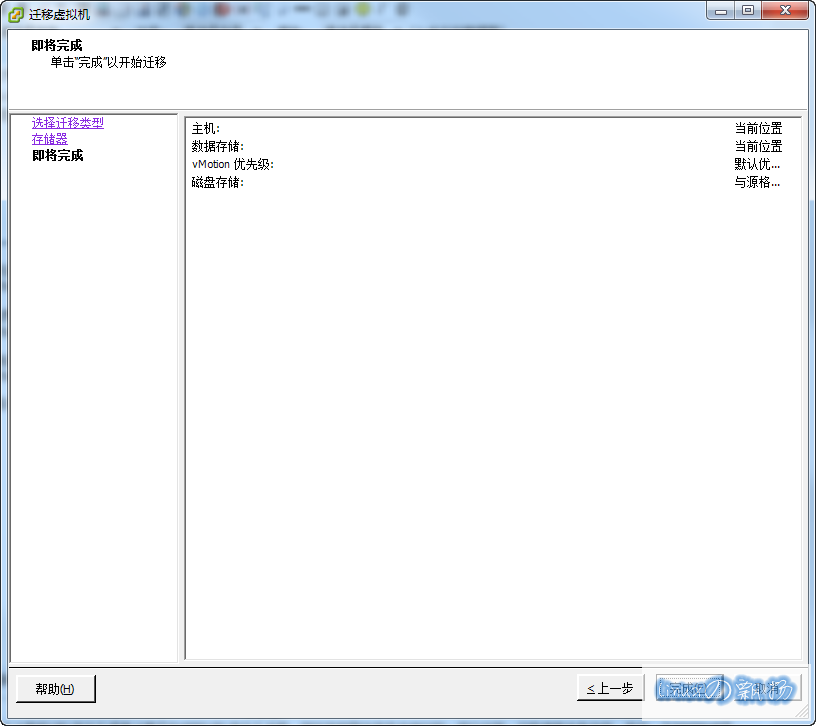Click 完成 to start migration
Image resolution: width=816 pixels, height=726 pixels.
[x=687, y=688]
